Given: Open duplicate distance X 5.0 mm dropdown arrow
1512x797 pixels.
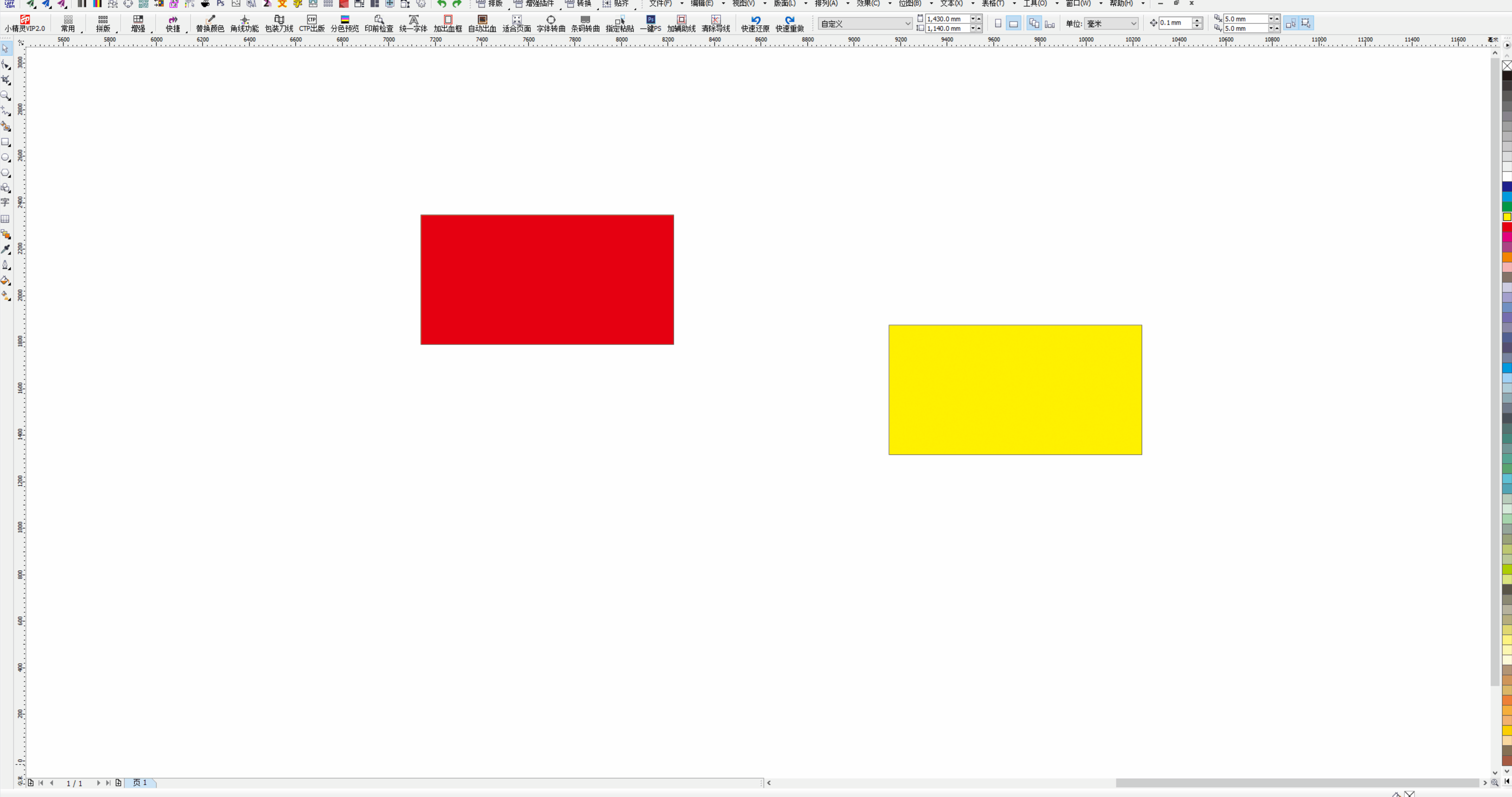Looking at the screenshot, I should 1271,19.
